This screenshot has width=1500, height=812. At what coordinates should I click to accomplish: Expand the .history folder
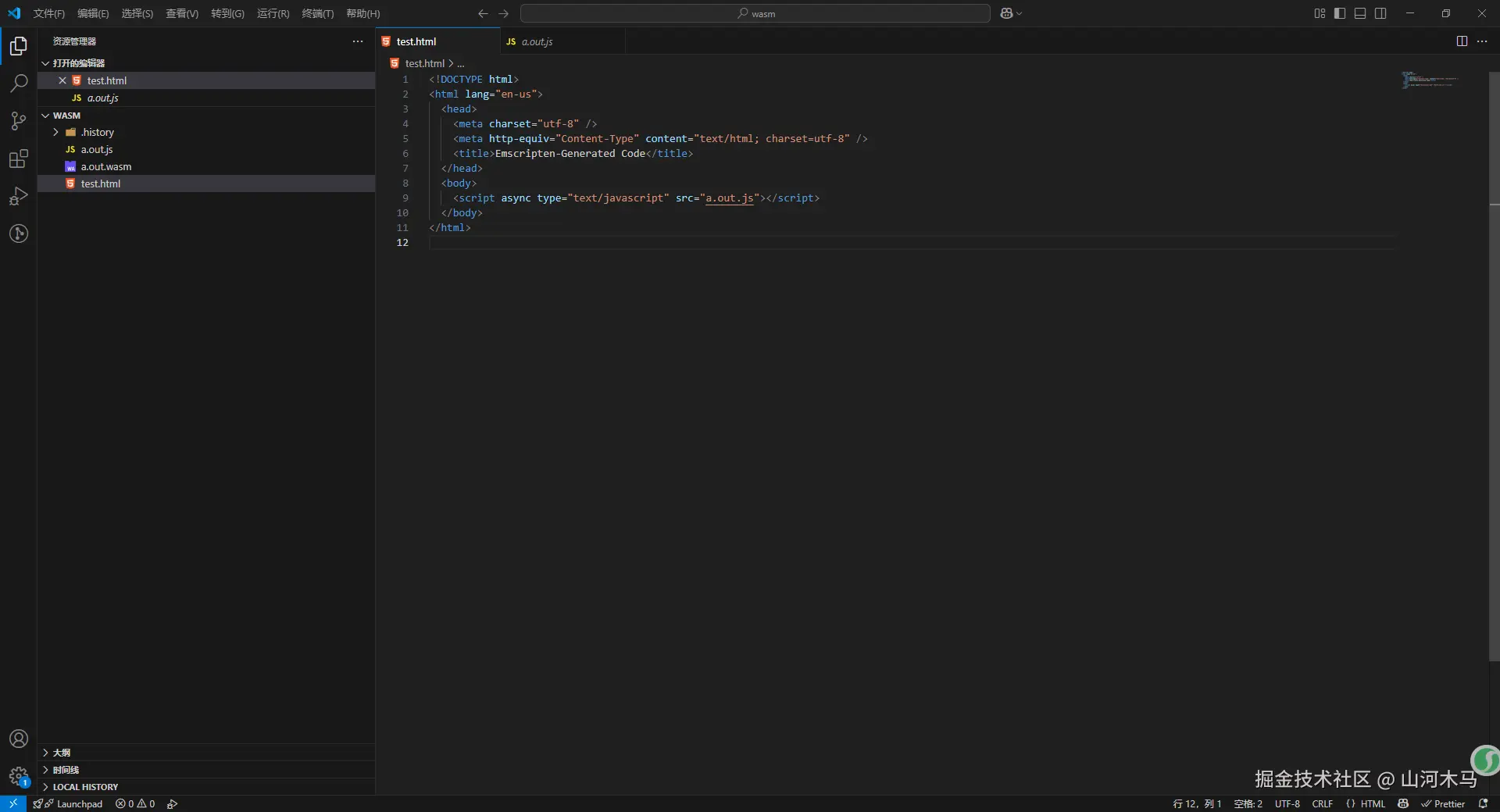[98, 132]
